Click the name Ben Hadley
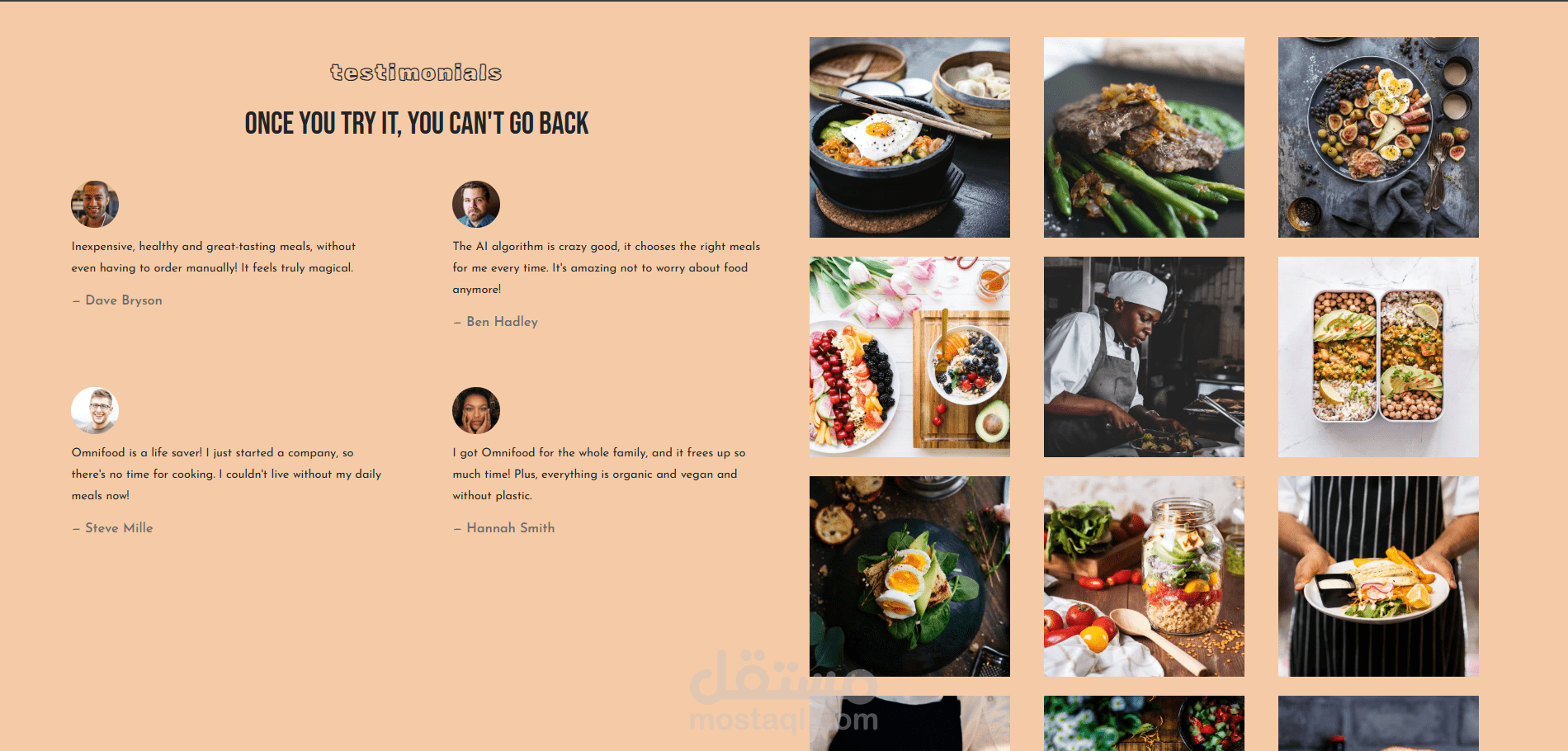Screen dimensions: 1568x751 (x=502, y=322)
